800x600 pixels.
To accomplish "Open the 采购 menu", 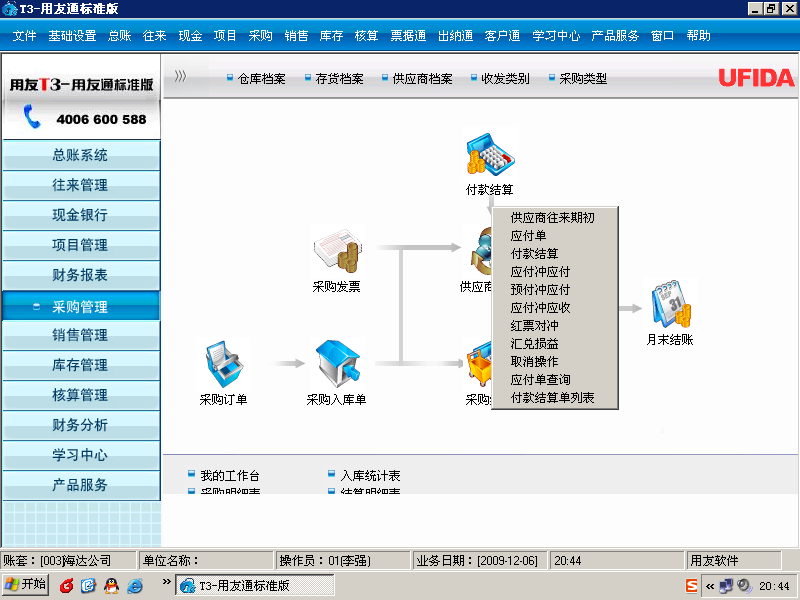I will point(260,36).
